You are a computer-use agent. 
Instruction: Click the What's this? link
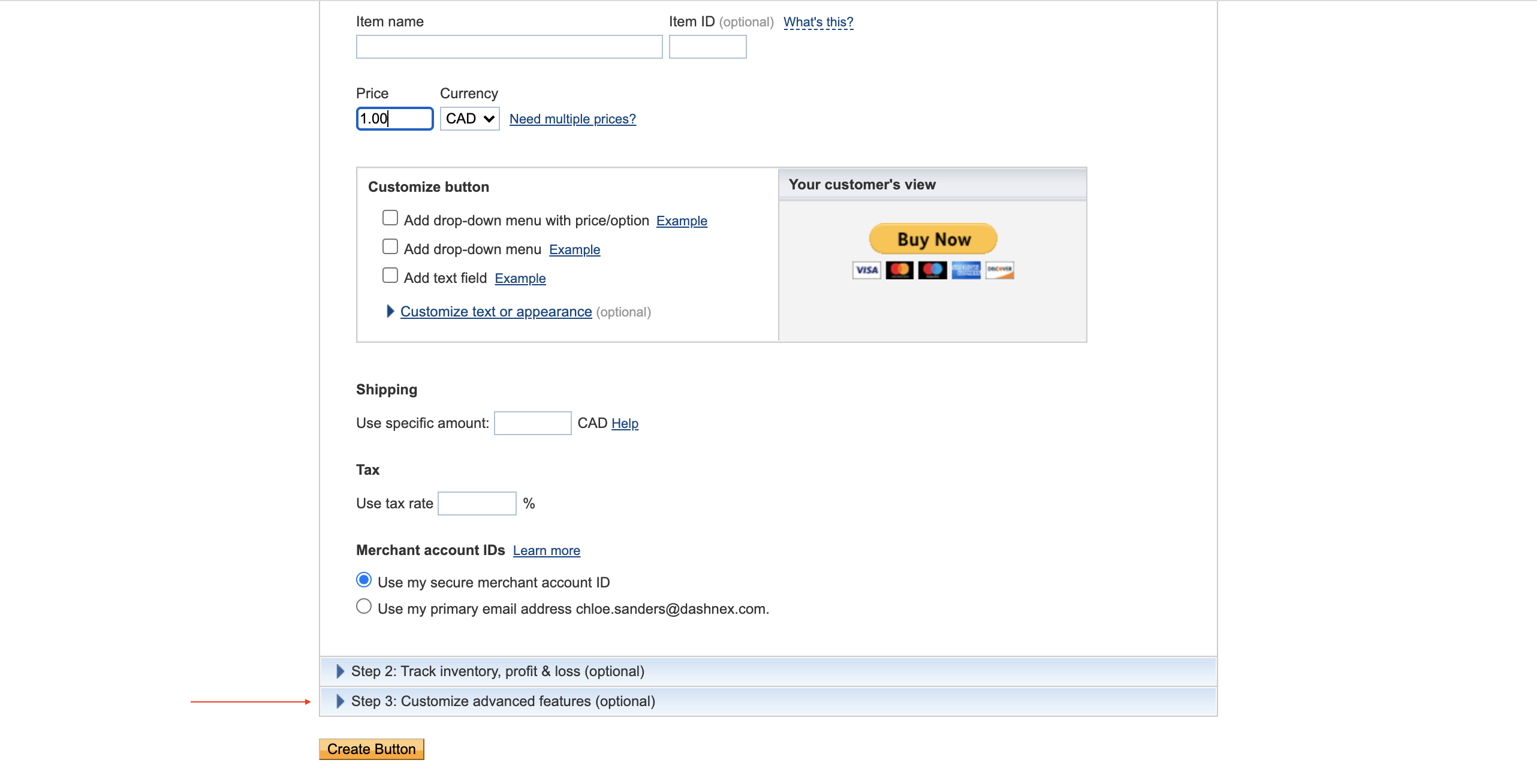coord(818,22)
